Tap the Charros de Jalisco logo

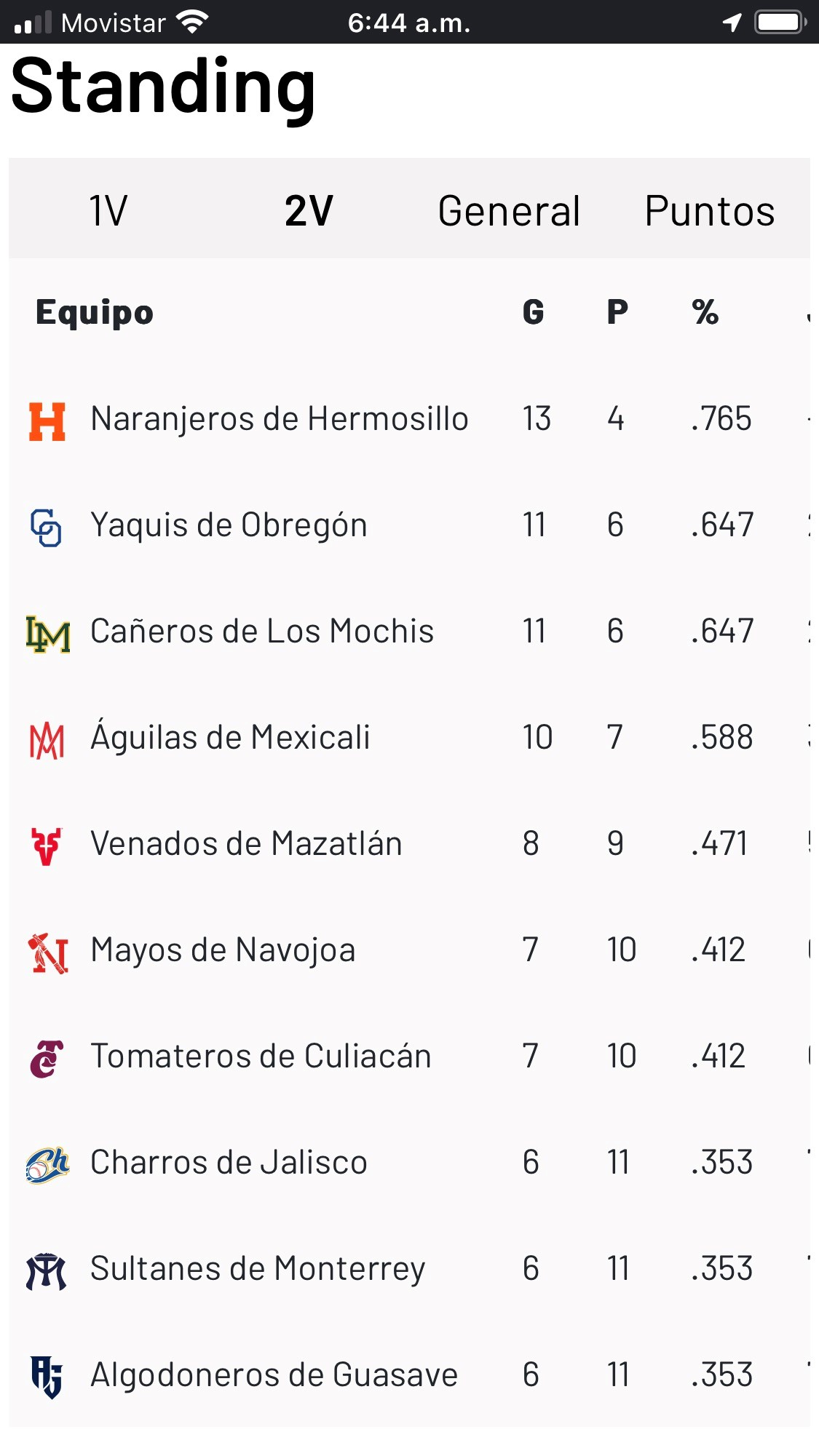(x=47, y=1165)
